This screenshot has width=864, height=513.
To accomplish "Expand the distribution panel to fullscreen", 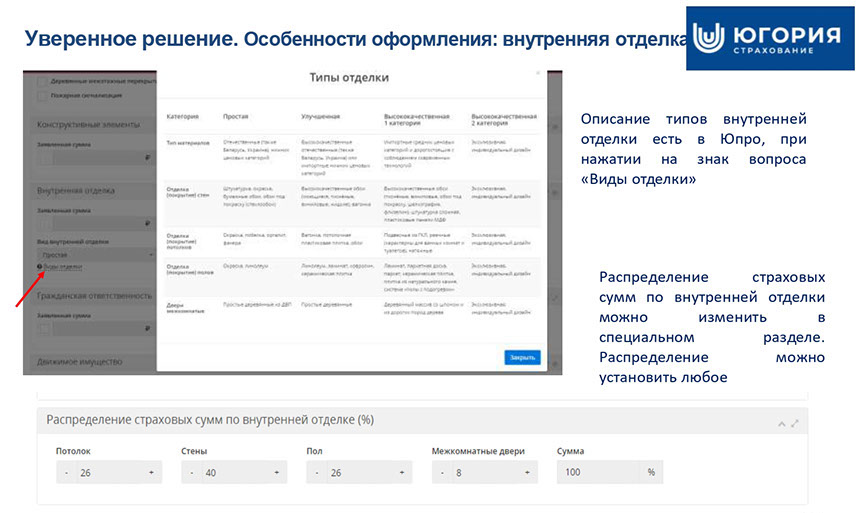I will click(796, 423).
